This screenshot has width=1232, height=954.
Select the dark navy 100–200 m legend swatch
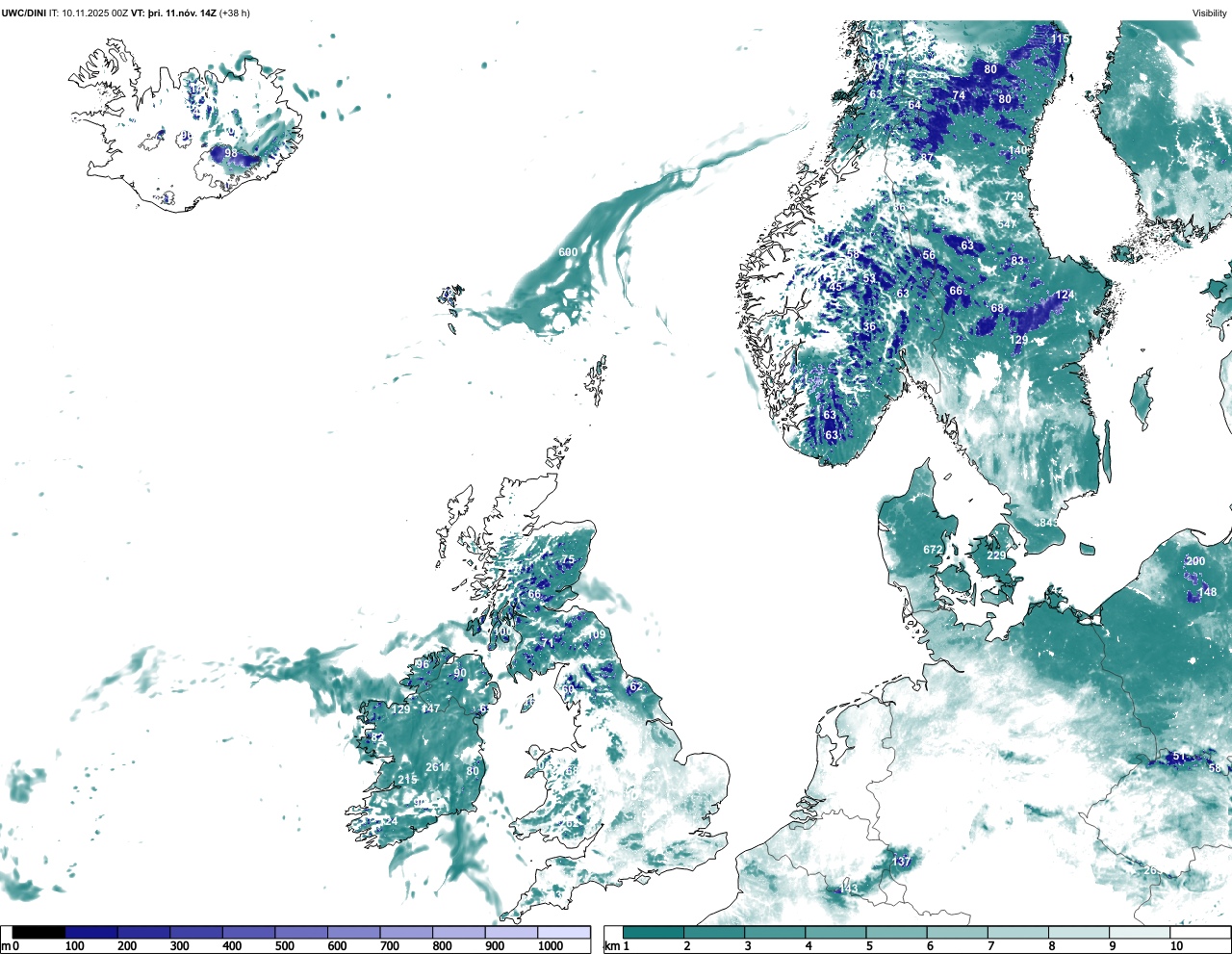(x=91, y=932)
